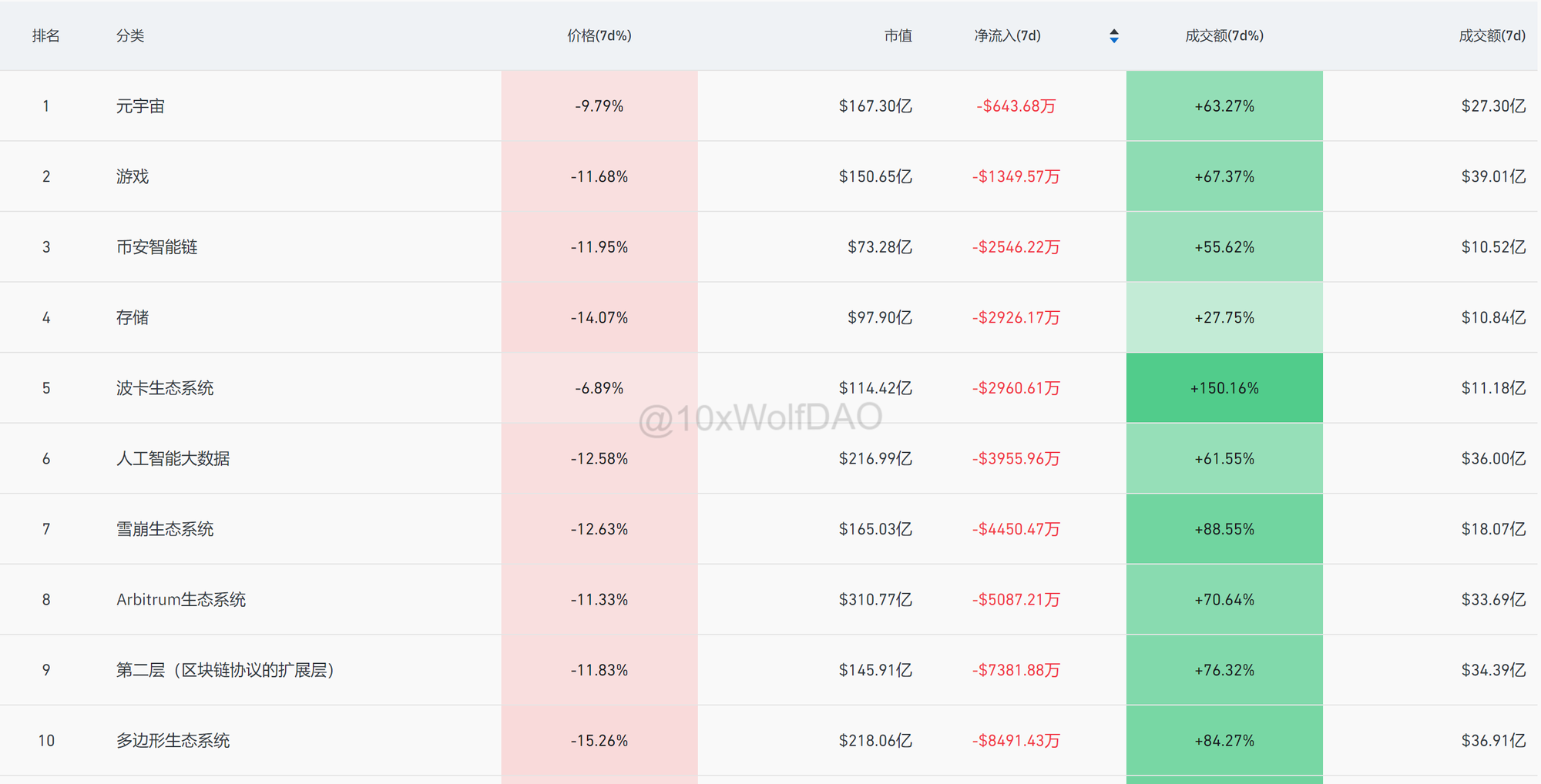Click the 市值 column header
This screenshot has height=784, width=1541.
click(x=898, y=36)
